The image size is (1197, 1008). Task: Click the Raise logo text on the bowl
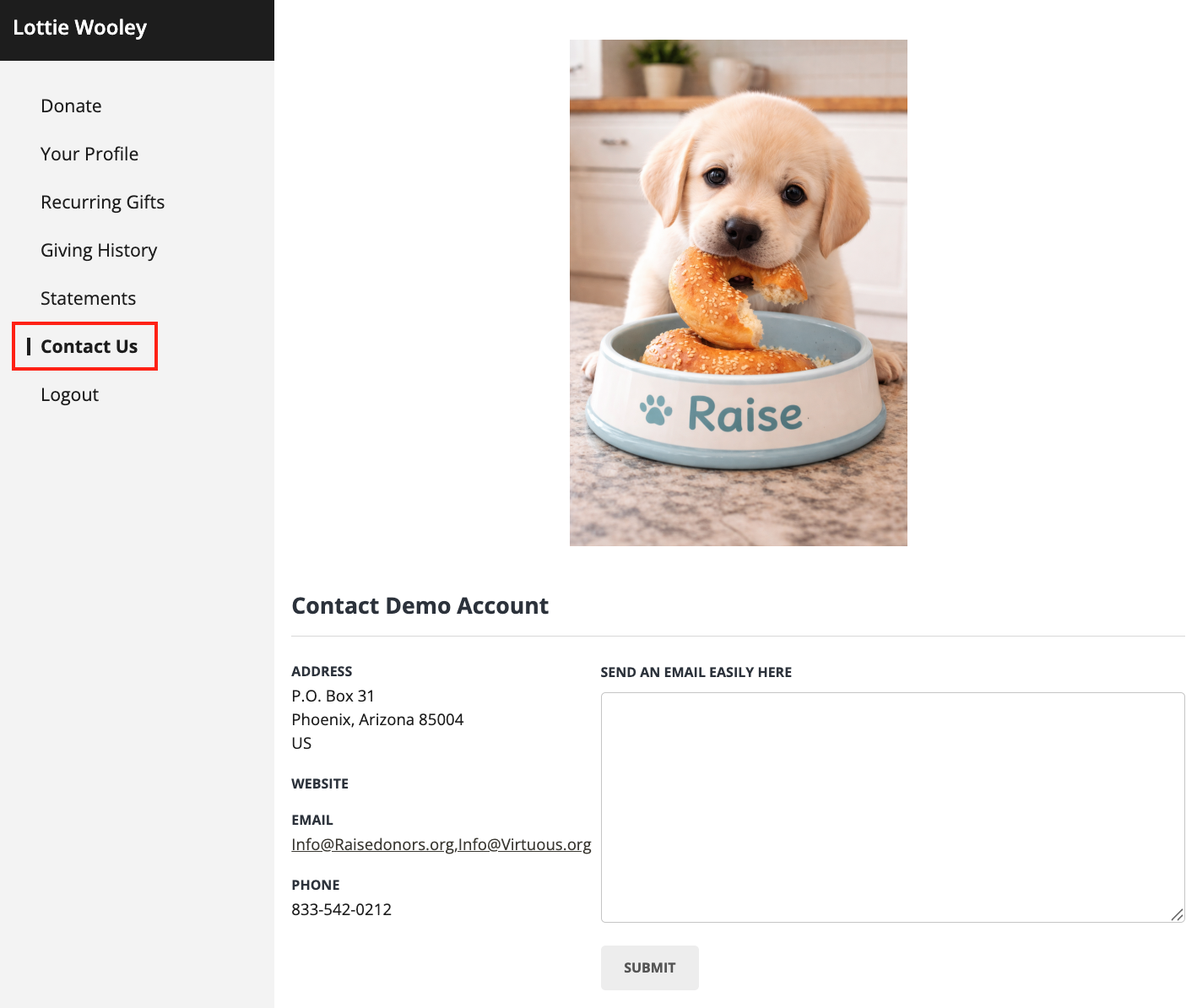(x=745, y=415)
